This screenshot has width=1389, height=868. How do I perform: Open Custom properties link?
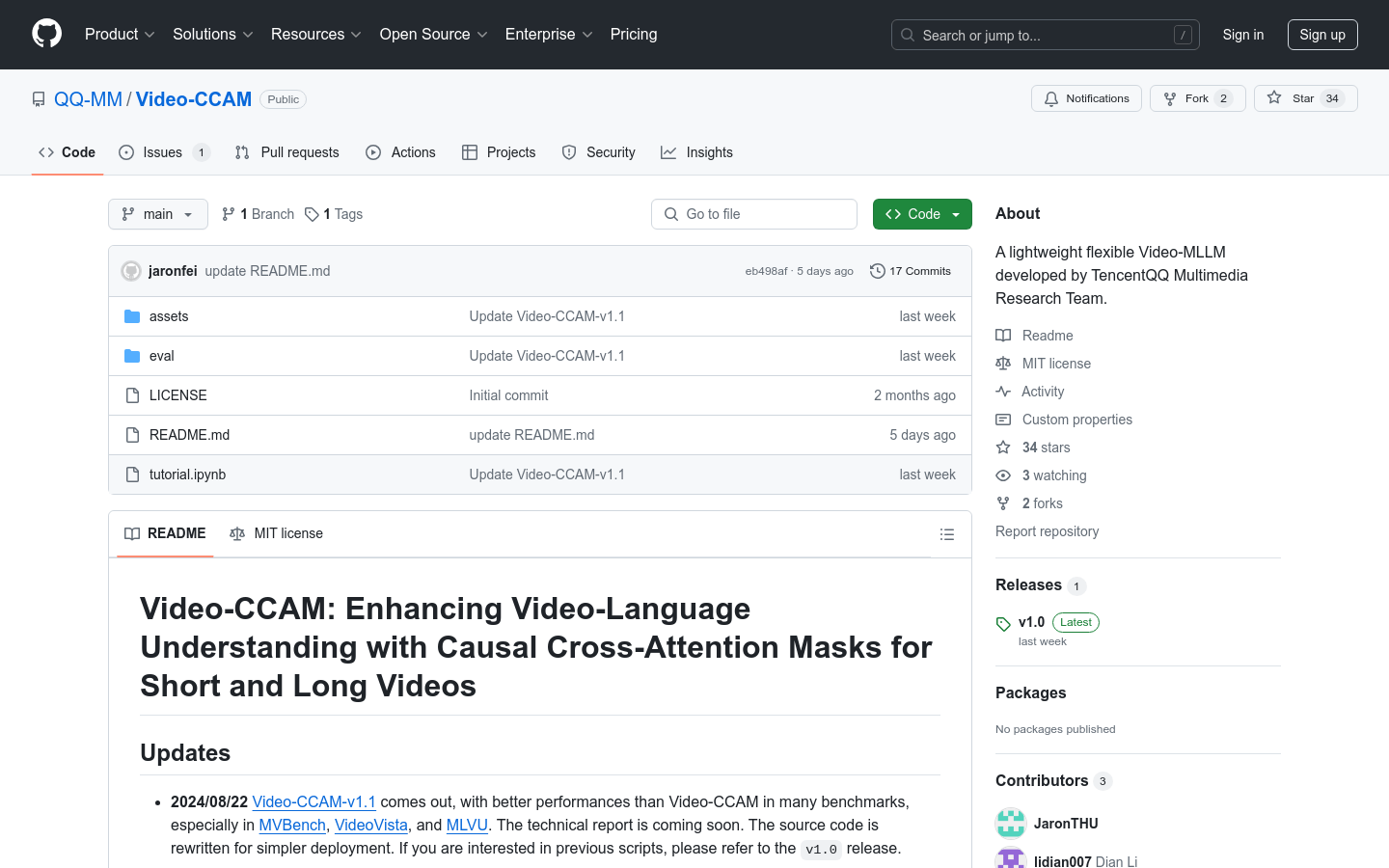tap(1064, 420)
